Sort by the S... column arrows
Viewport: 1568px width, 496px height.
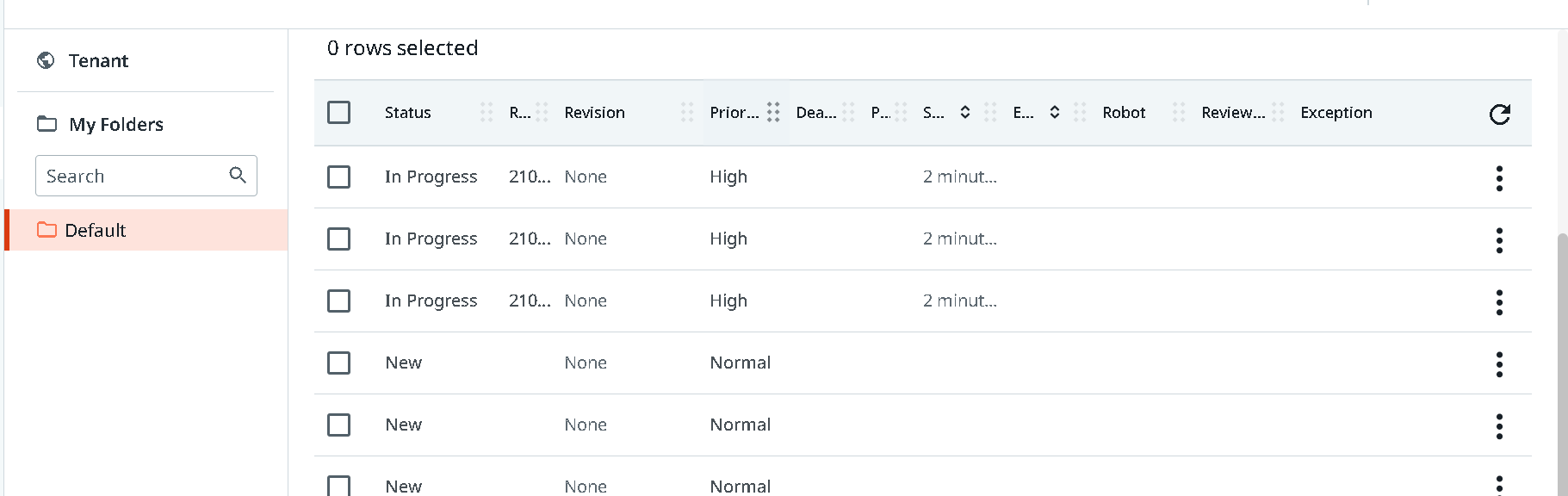pyautogui.click(x=965, y=113)
